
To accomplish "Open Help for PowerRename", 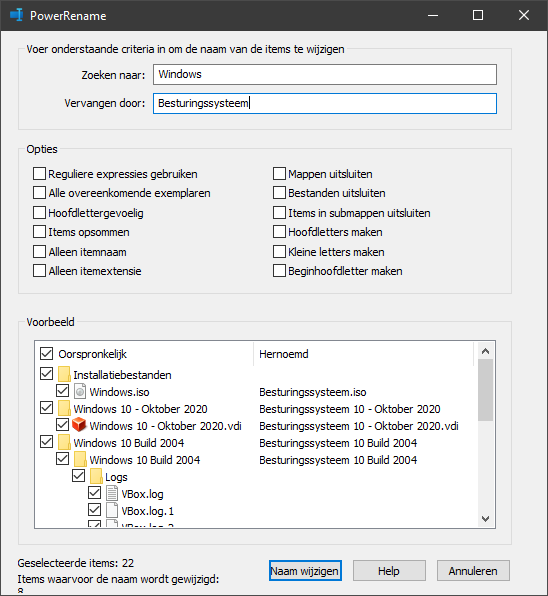I will tap(389, 571).
